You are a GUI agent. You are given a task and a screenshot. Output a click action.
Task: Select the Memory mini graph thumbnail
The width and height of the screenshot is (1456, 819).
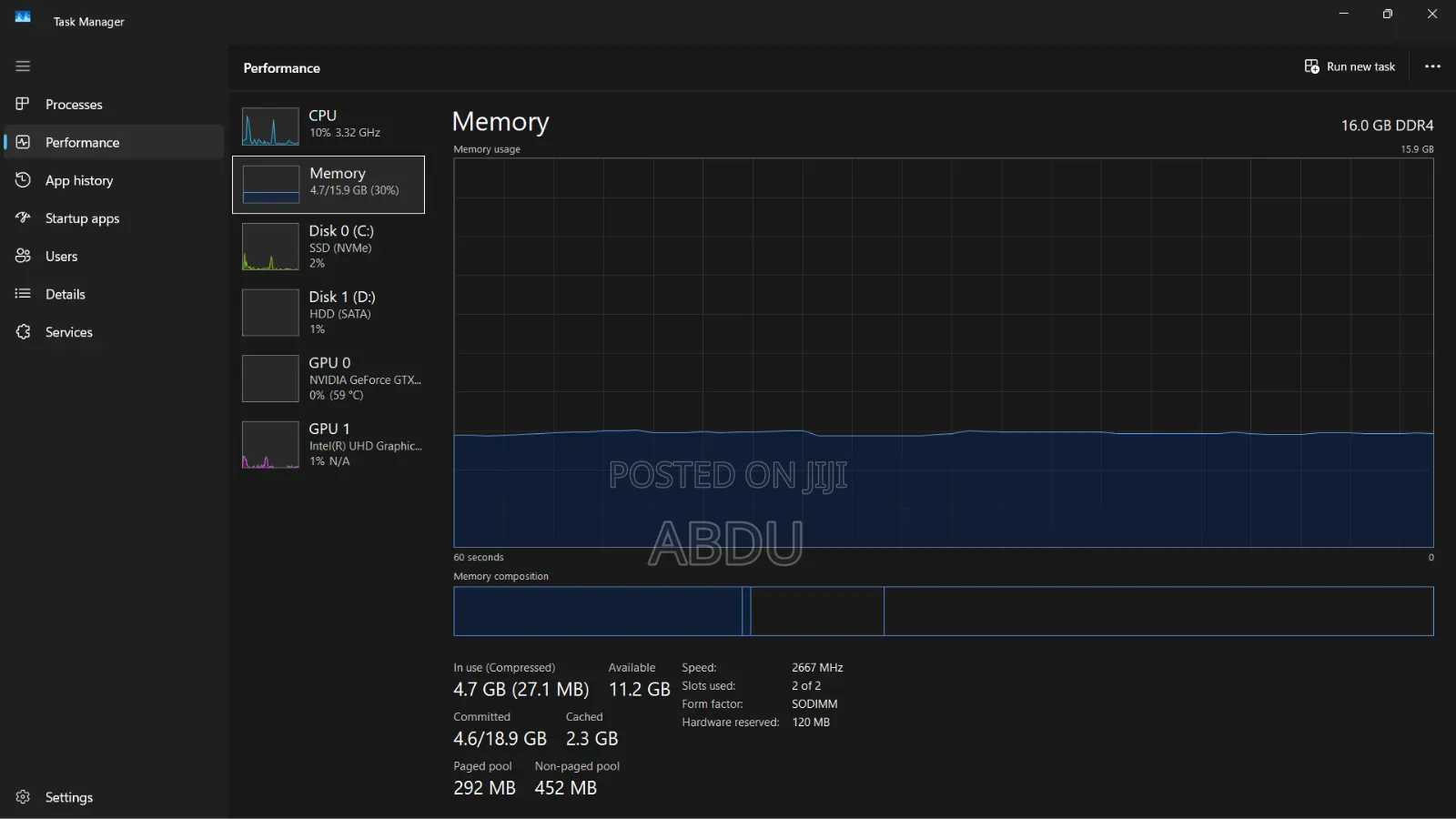pos(270,184)
